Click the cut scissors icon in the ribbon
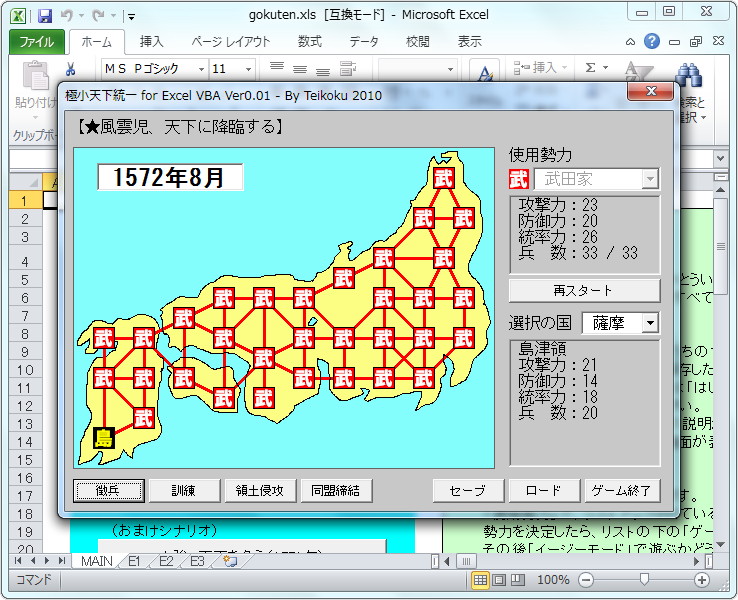 (x=70, y=69)
